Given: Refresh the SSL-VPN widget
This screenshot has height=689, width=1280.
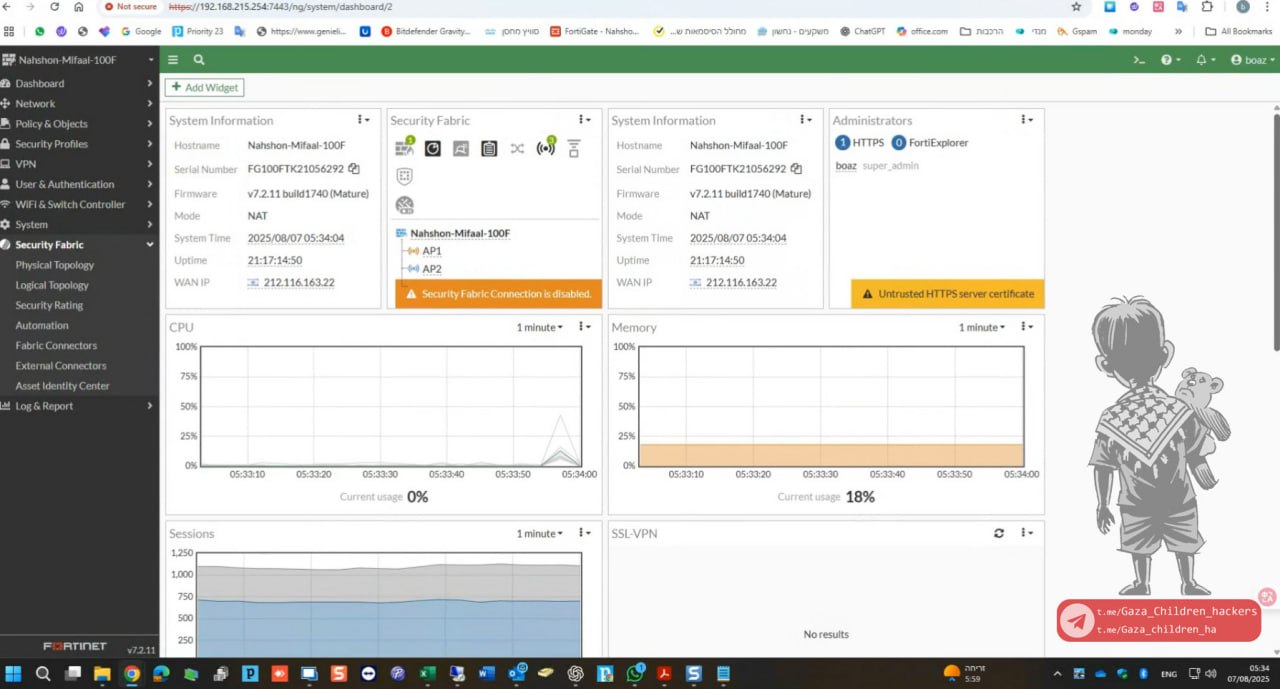Looking at the screenshot, I should coord(998,533).
